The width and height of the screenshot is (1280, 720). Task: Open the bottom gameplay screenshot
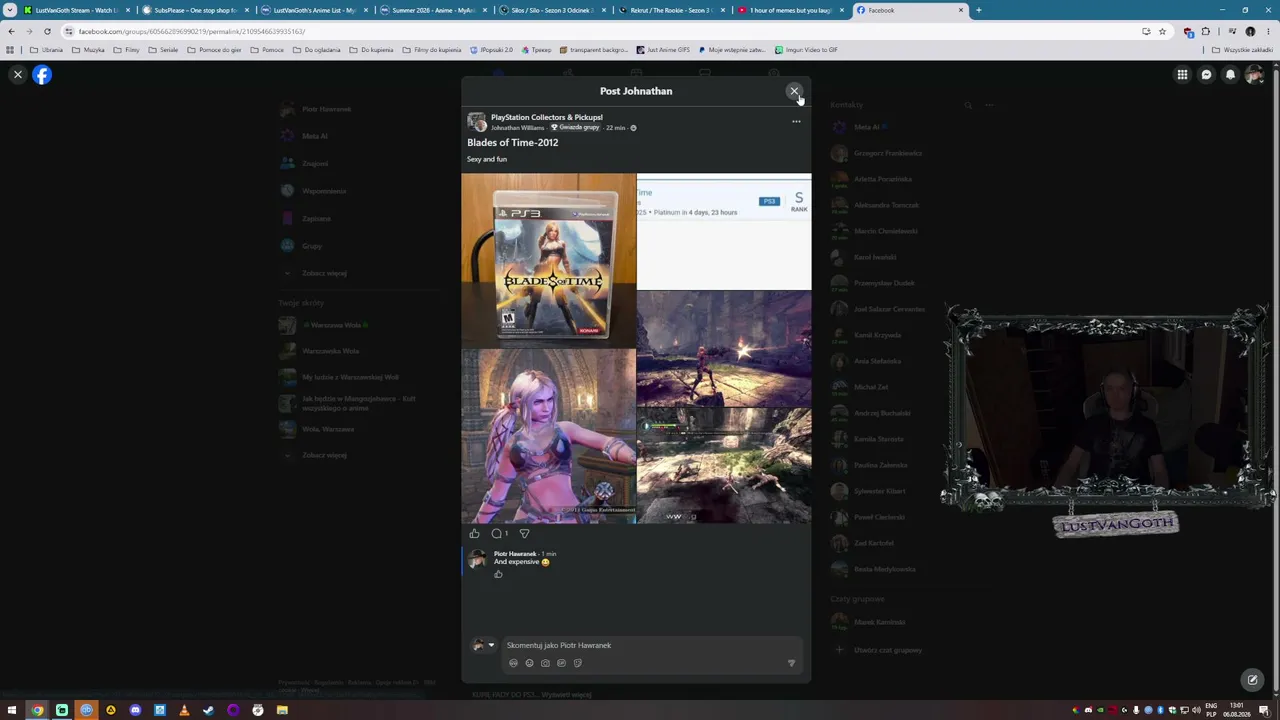point(724,466)
